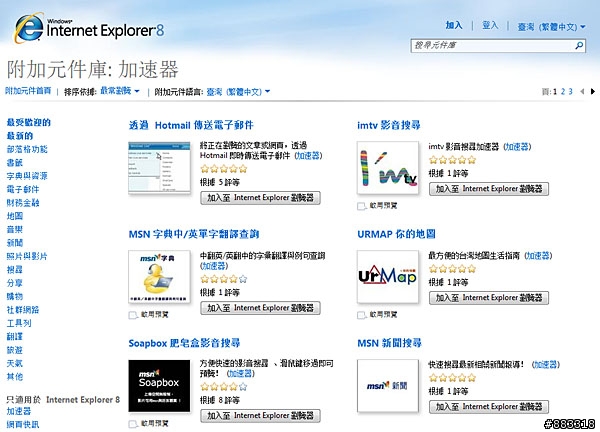This screenshot has width=600, height=432.
Task: Select 新聞 category in sidebar
Action: click(x=15, y=243)
